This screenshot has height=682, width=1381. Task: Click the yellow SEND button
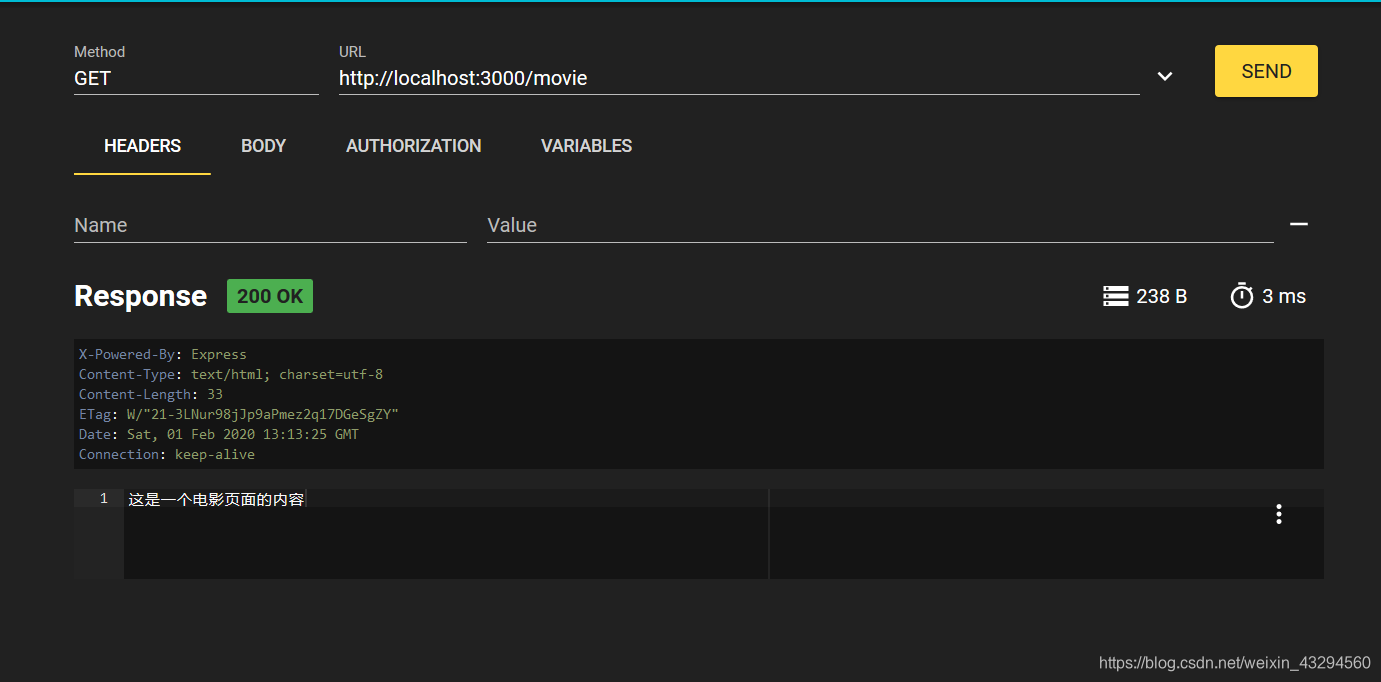point(1266,71)
